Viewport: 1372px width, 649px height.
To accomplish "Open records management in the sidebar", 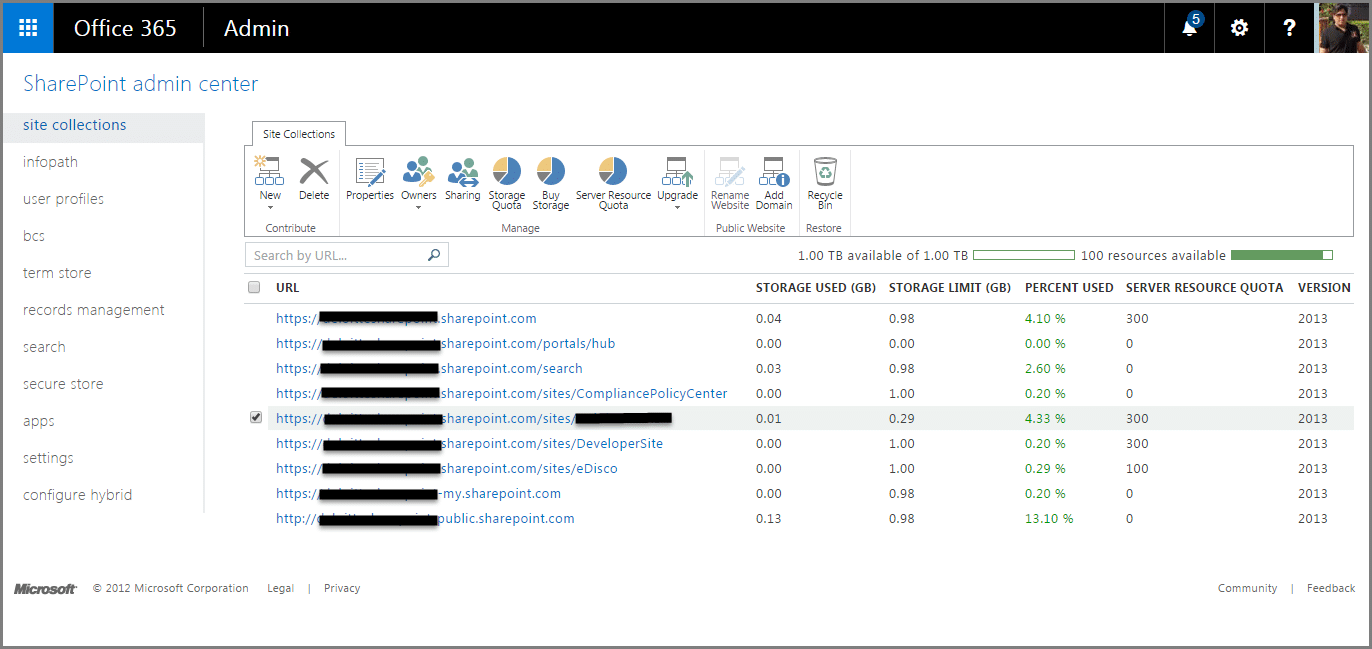I will point(94,310).
